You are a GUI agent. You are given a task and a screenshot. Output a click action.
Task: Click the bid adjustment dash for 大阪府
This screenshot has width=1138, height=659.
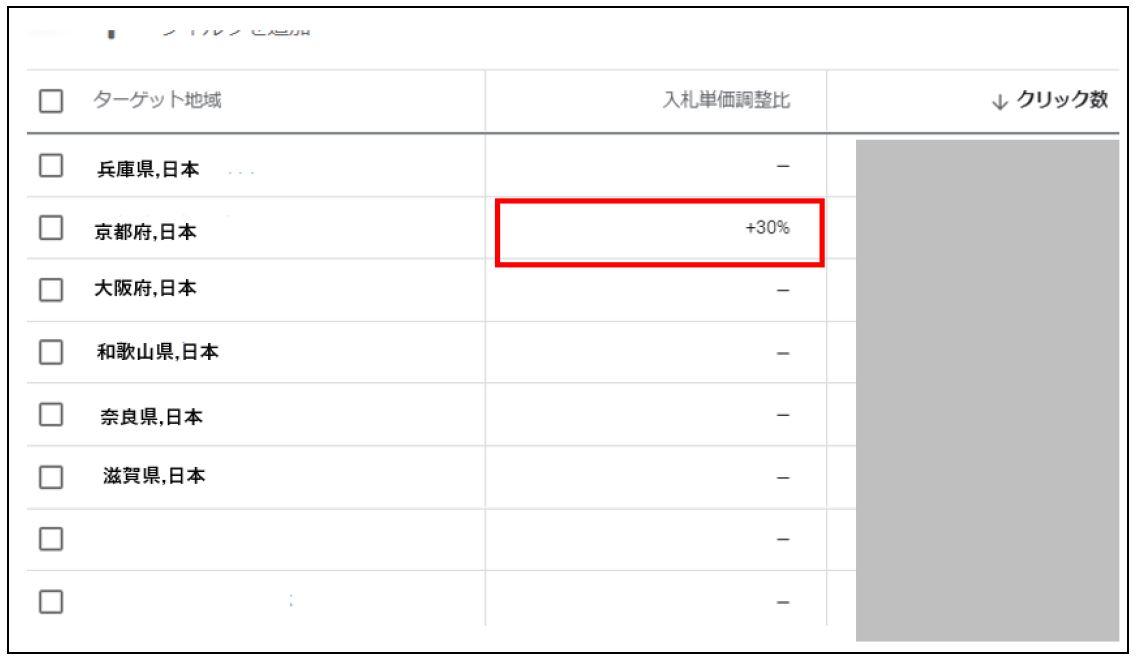783,291
